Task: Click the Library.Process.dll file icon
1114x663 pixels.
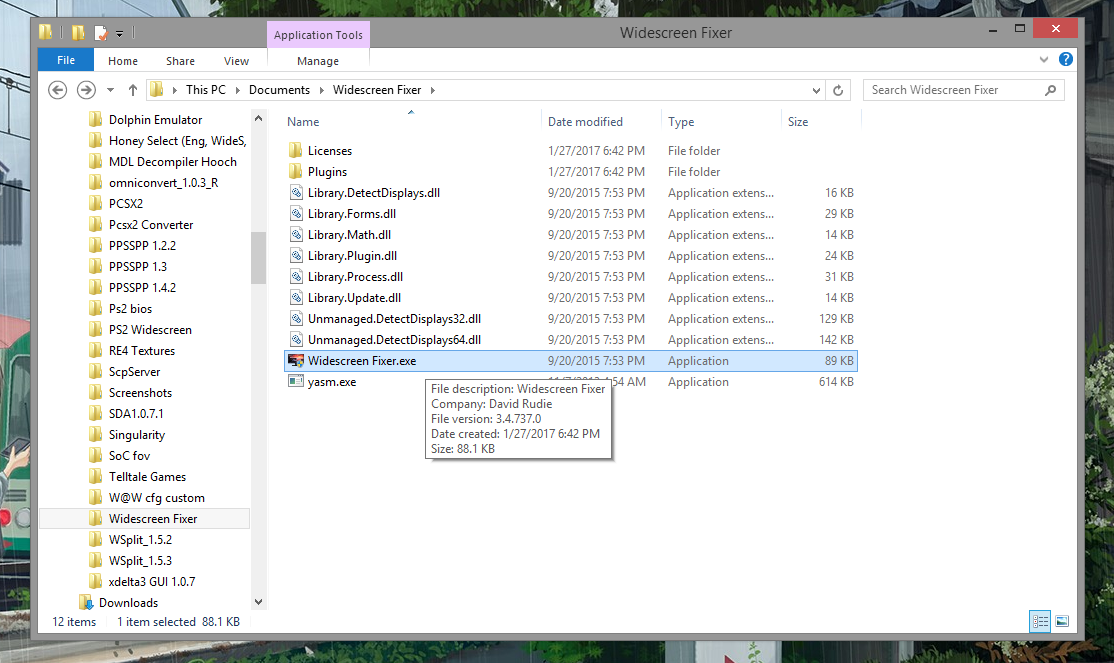Action: click(296, 276)
